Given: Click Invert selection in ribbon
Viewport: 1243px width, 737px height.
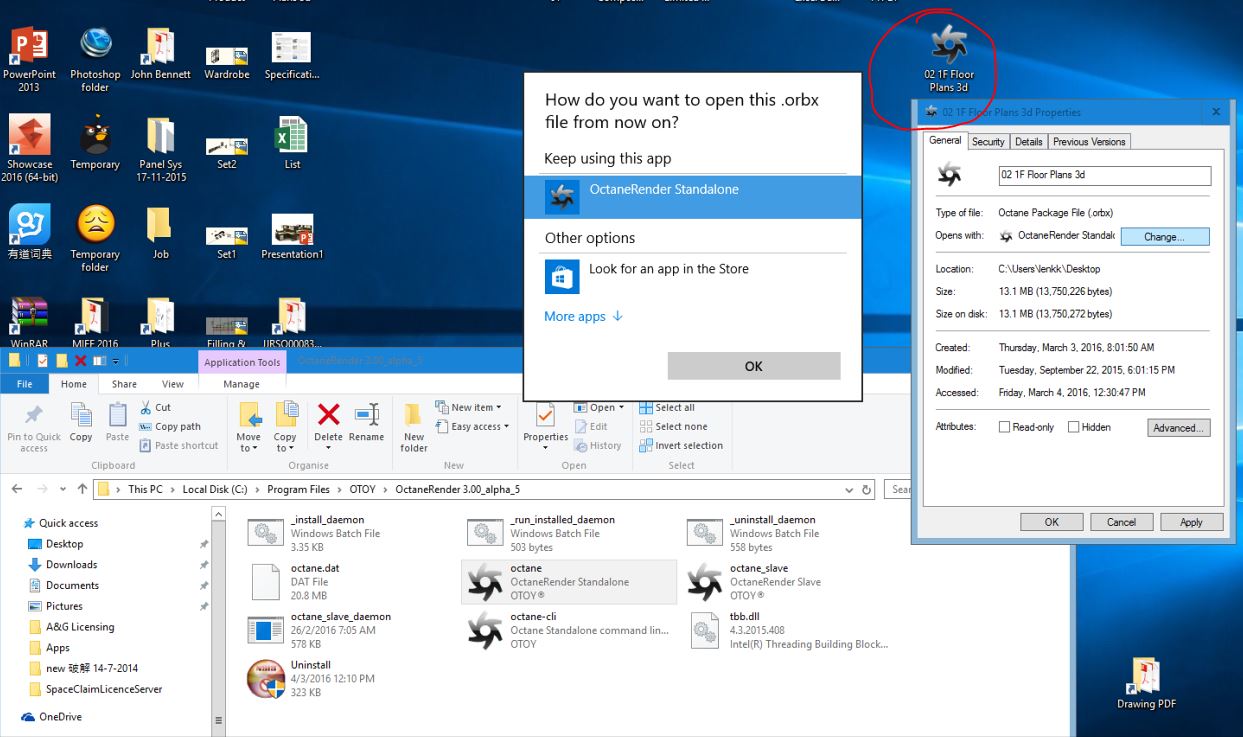Looking at the screenshot, I should tap(680, 446).
